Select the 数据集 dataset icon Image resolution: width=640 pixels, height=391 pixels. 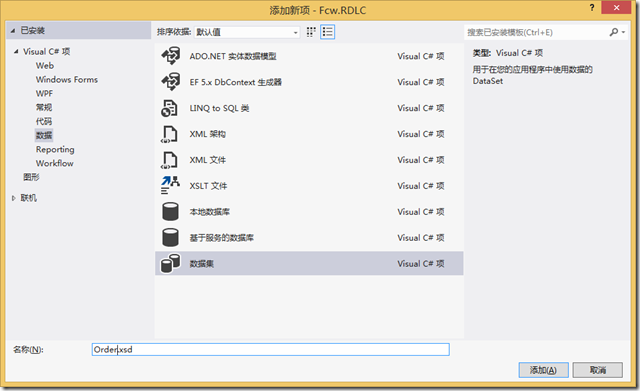click(x=170, y=263)
